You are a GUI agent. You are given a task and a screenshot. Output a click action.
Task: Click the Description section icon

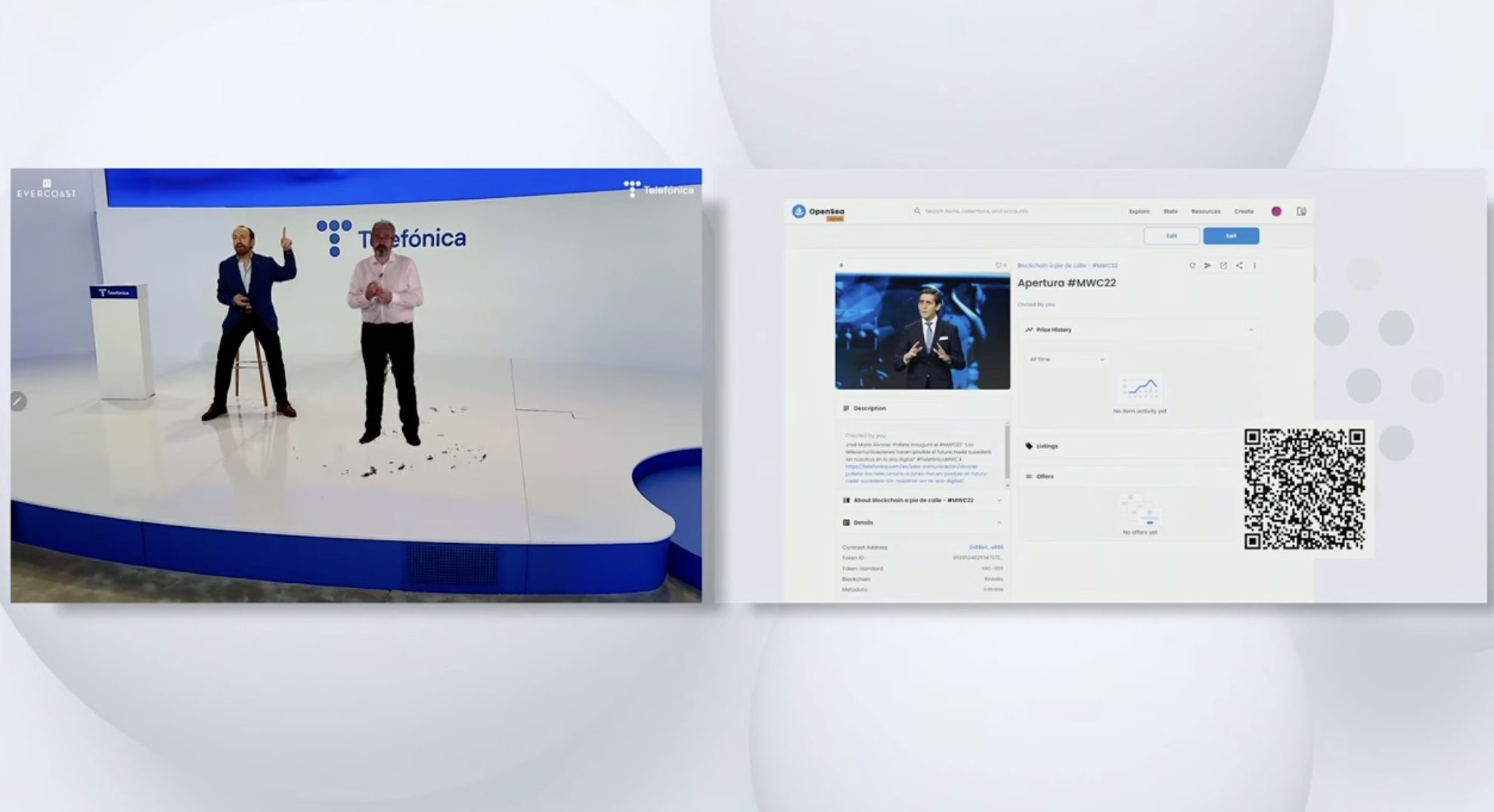click(846, 408)
